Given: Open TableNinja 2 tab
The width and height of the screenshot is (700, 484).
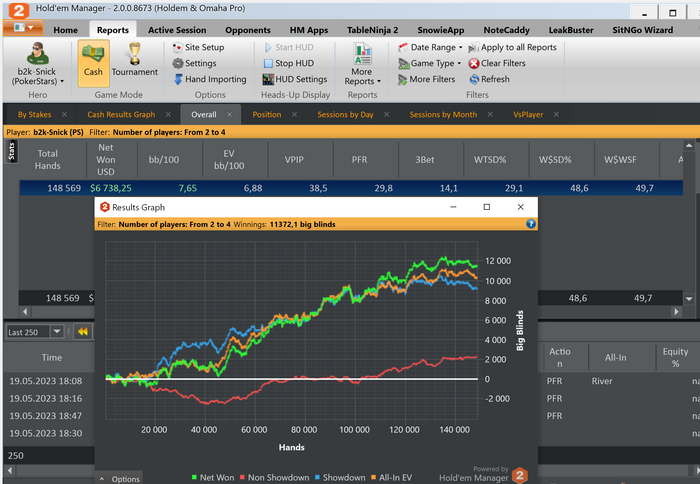Looking at the screenshot, I should click(372, 30).
